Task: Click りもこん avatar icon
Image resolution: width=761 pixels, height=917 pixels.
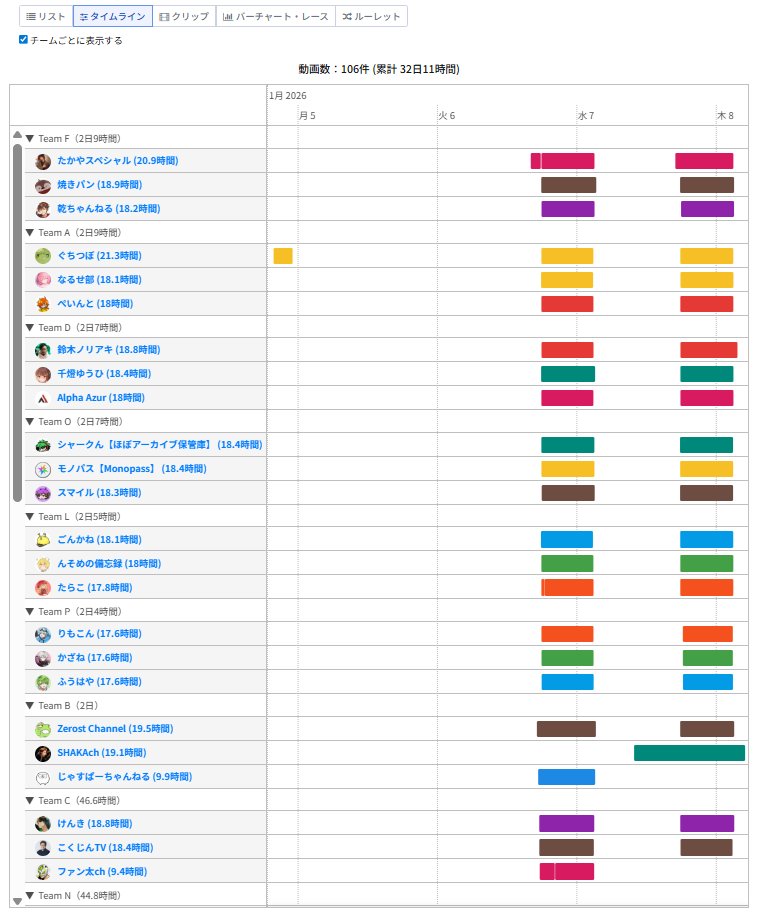Action: click(43, 635)
